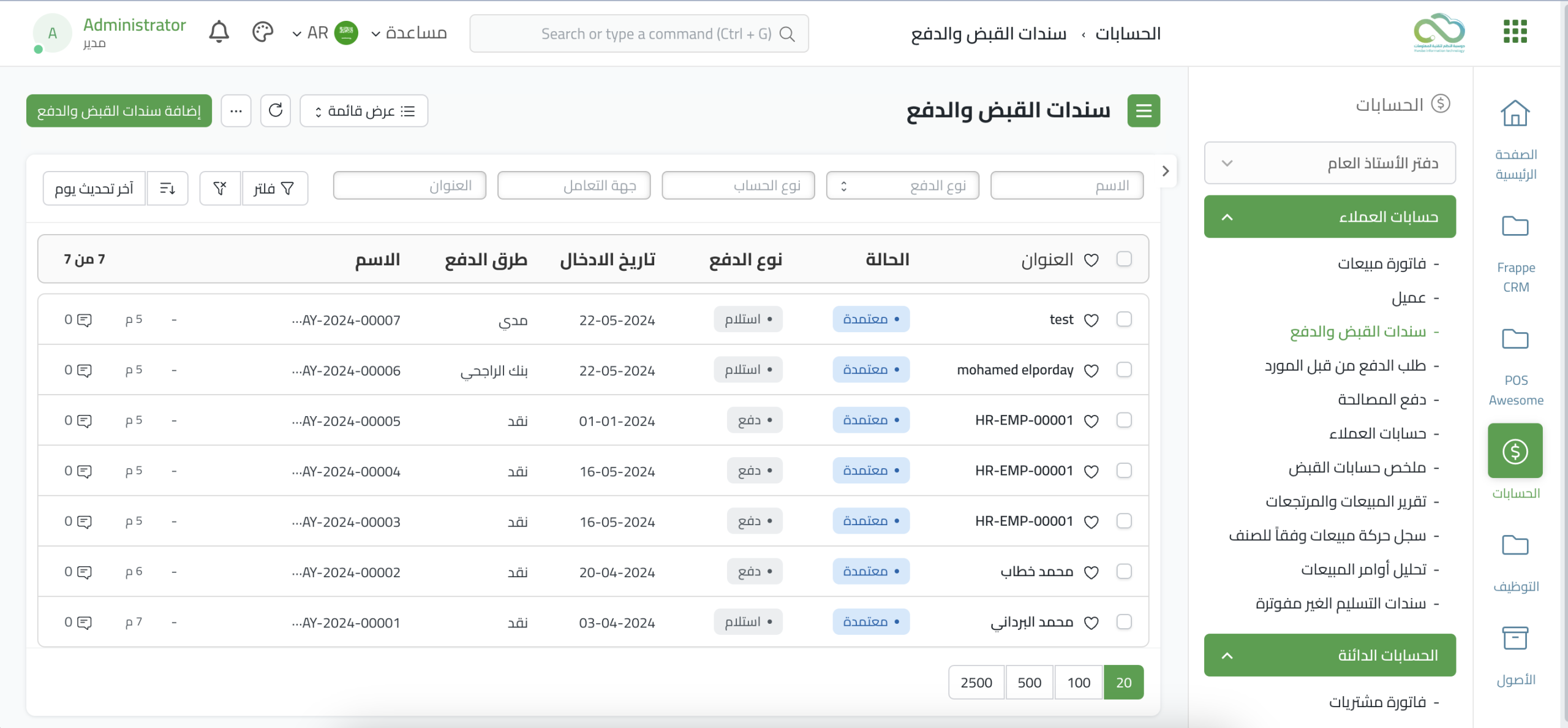This screenshot has height=728, width=1568.
Task: Open فاتورة مبيعات in the sidebar menu
Action: (x=1381, y=264)
